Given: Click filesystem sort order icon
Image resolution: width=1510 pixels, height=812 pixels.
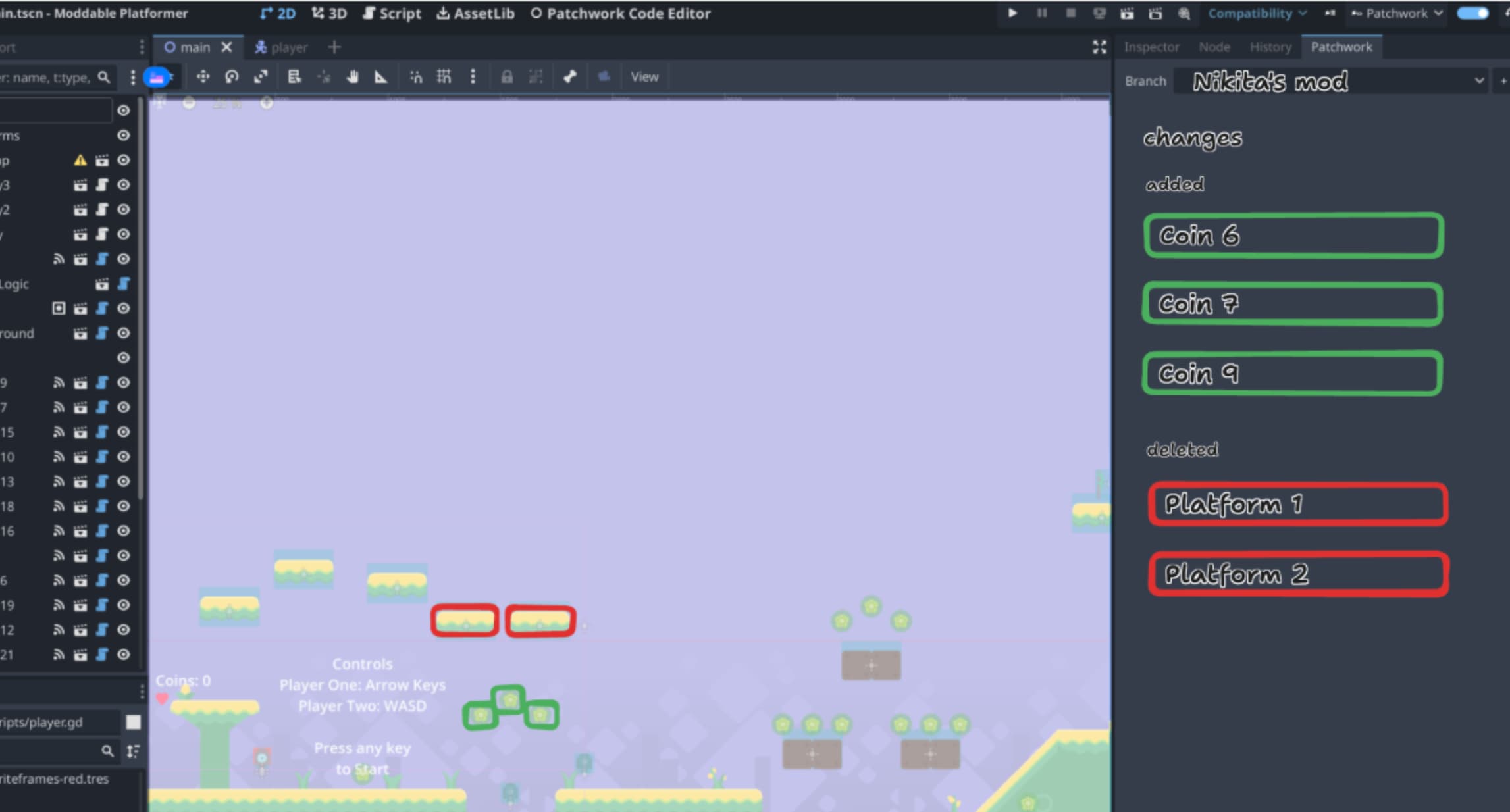Looking at the screenshot, I should tap(133, 751).
